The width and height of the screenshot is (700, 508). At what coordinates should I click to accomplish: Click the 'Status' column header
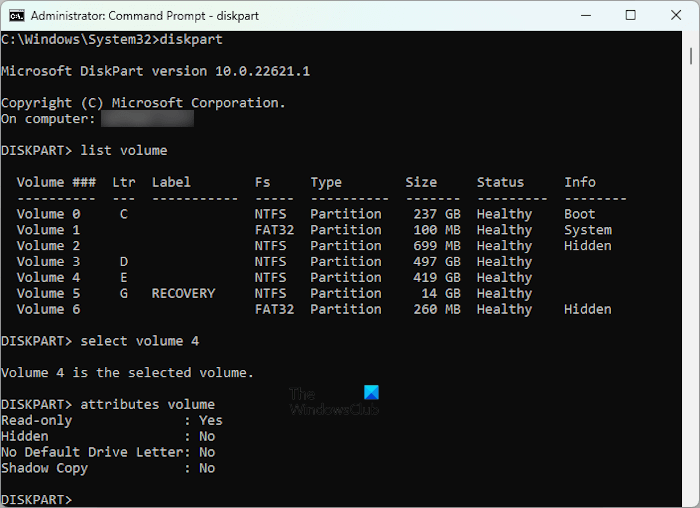coord(500,182)
